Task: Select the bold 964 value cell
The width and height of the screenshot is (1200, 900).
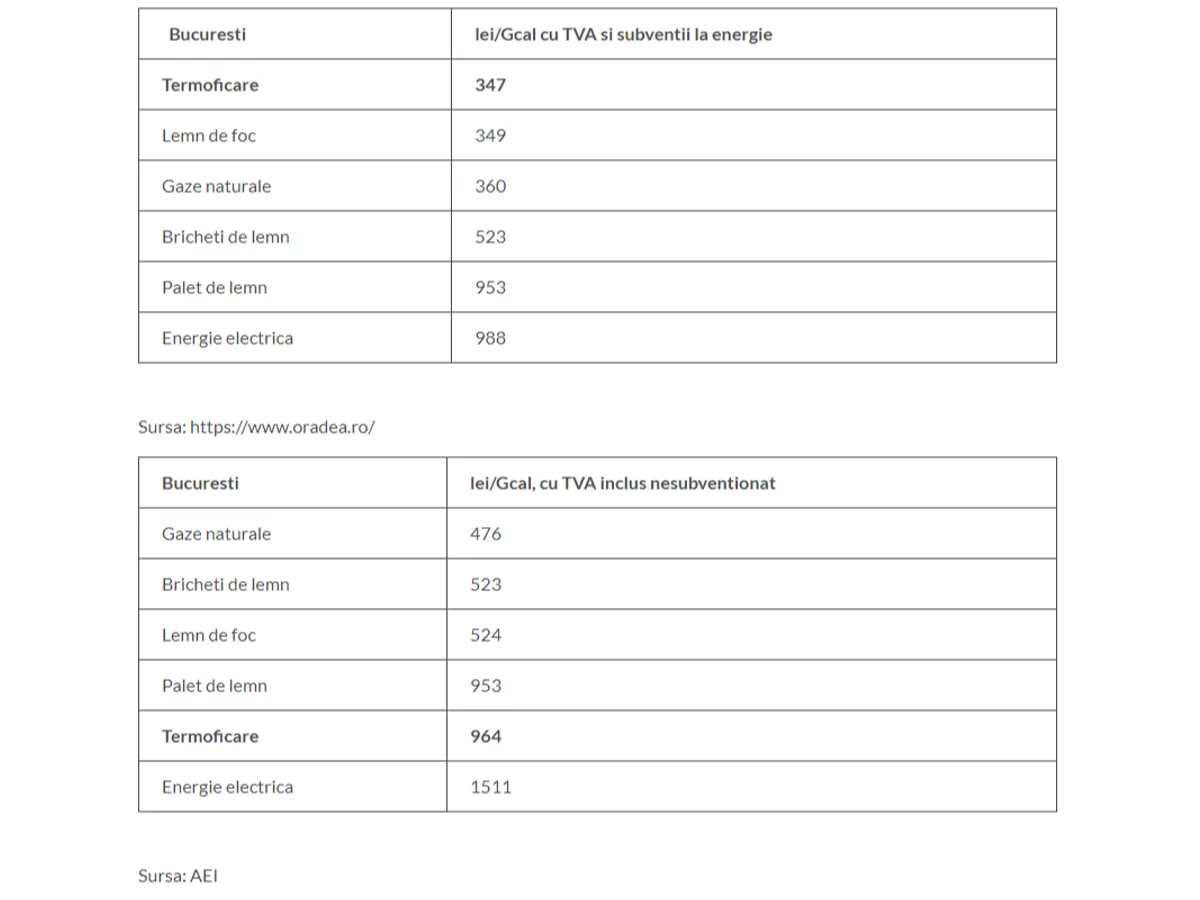Action: (x=486, y=736)
